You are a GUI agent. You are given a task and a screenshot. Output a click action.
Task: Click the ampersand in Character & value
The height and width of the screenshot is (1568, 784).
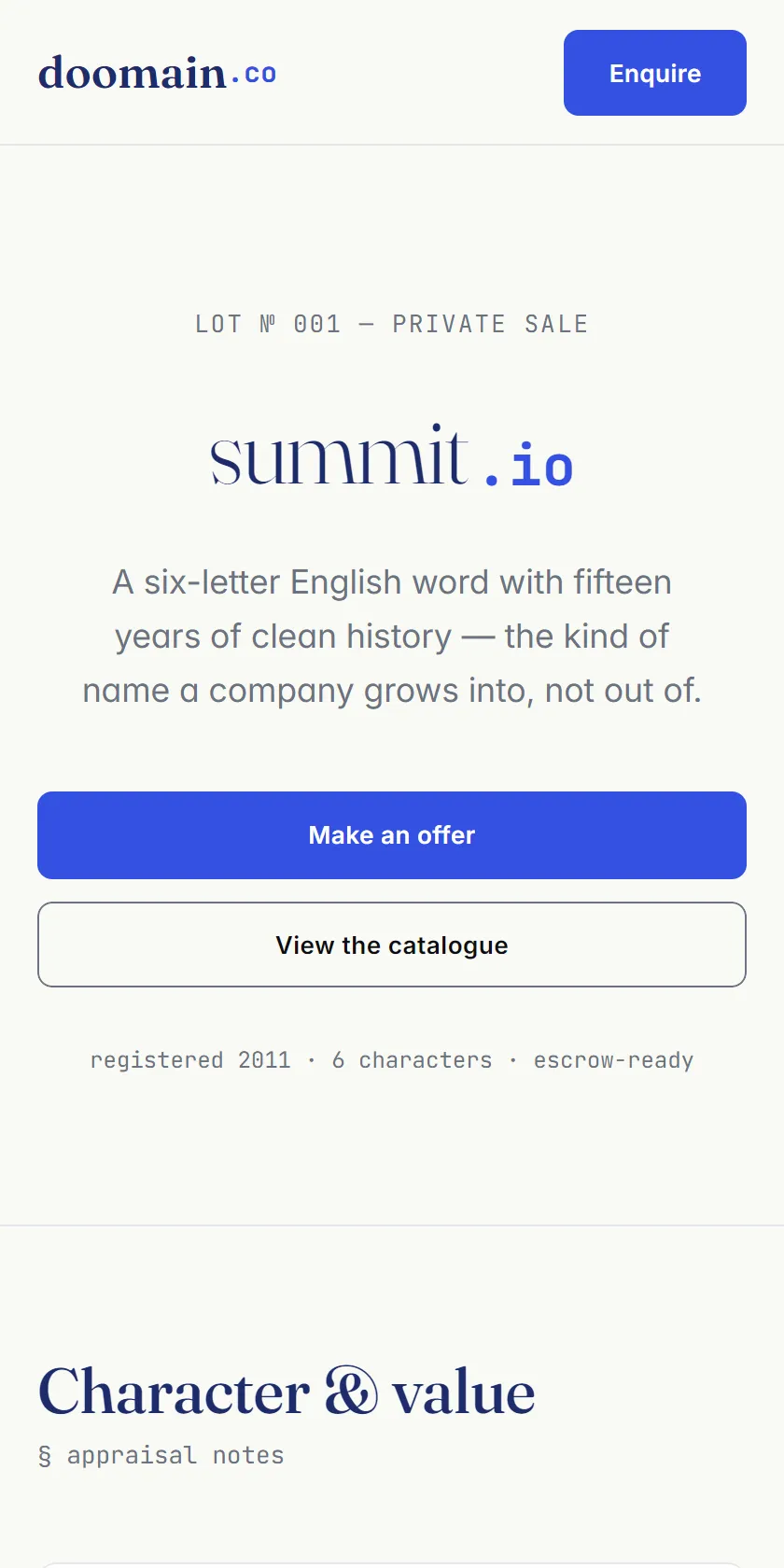351,1393
